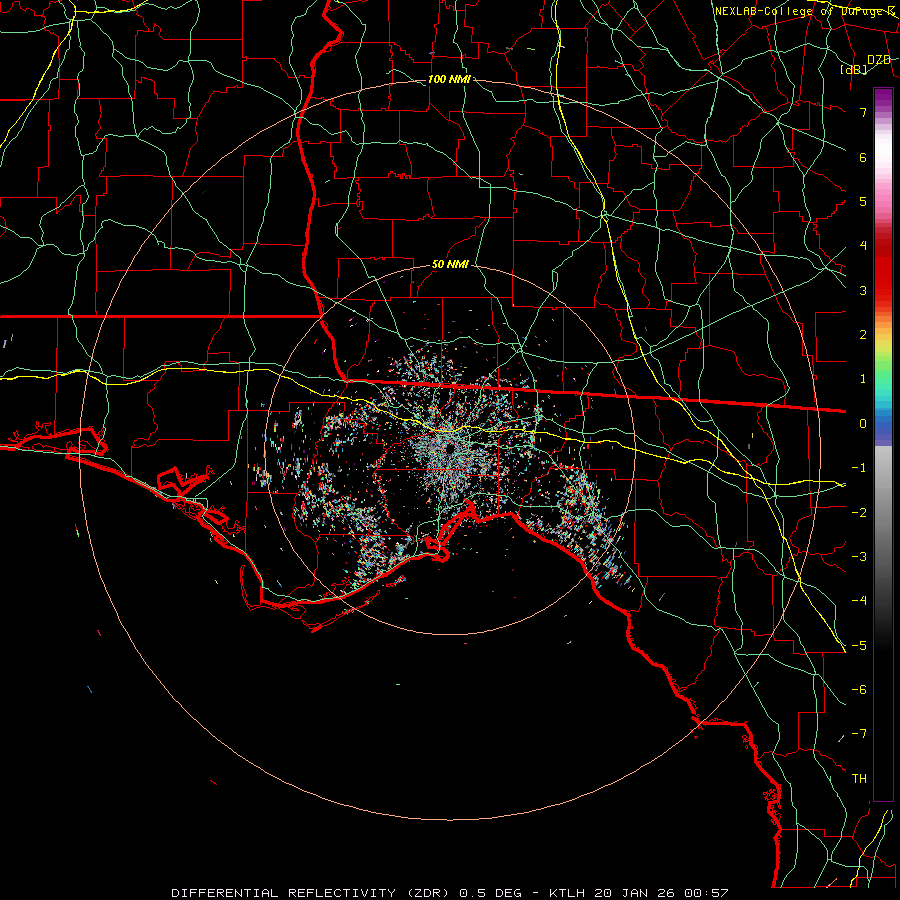900x900 pixels.
Task: Click the "-3" tick label on the color scale
Action: [859, 557]
